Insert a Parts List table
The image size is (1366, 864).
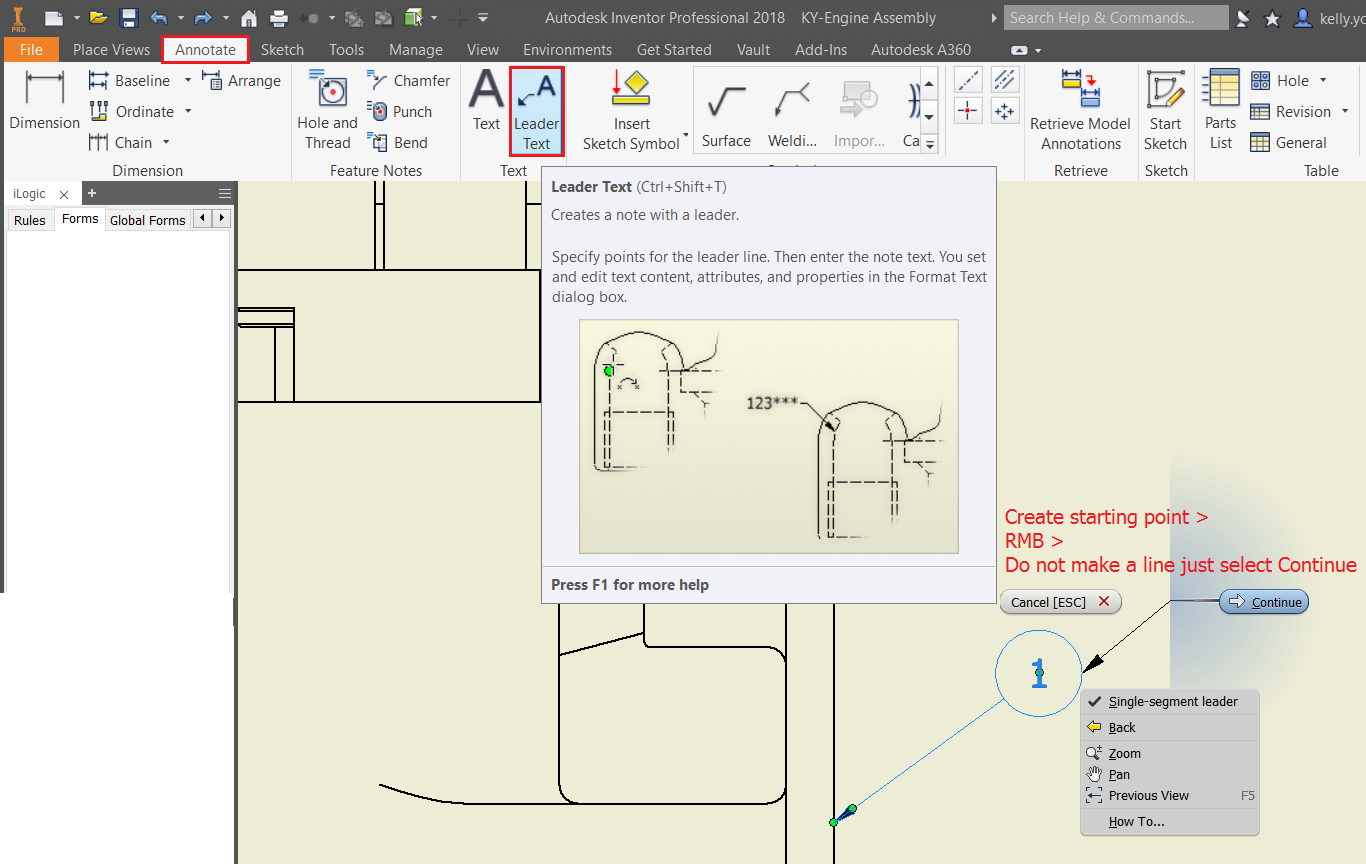pyautogui.click(x=1221, y=111)
